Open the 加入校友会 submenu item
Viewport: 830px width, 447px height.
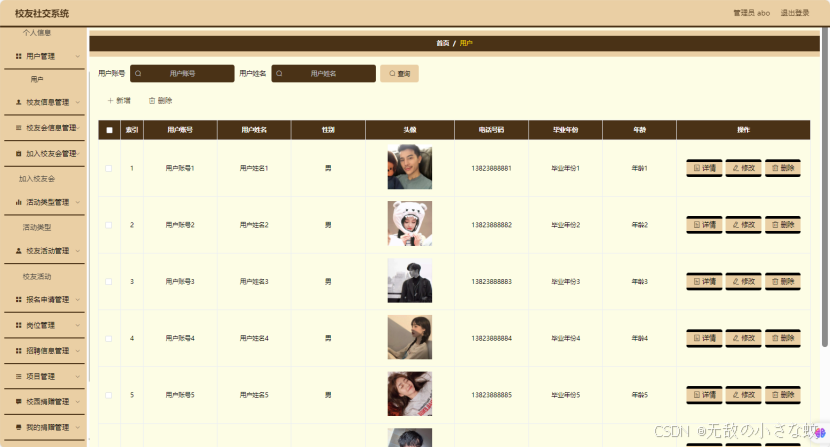pyautogui.click(x=37, y=179)
